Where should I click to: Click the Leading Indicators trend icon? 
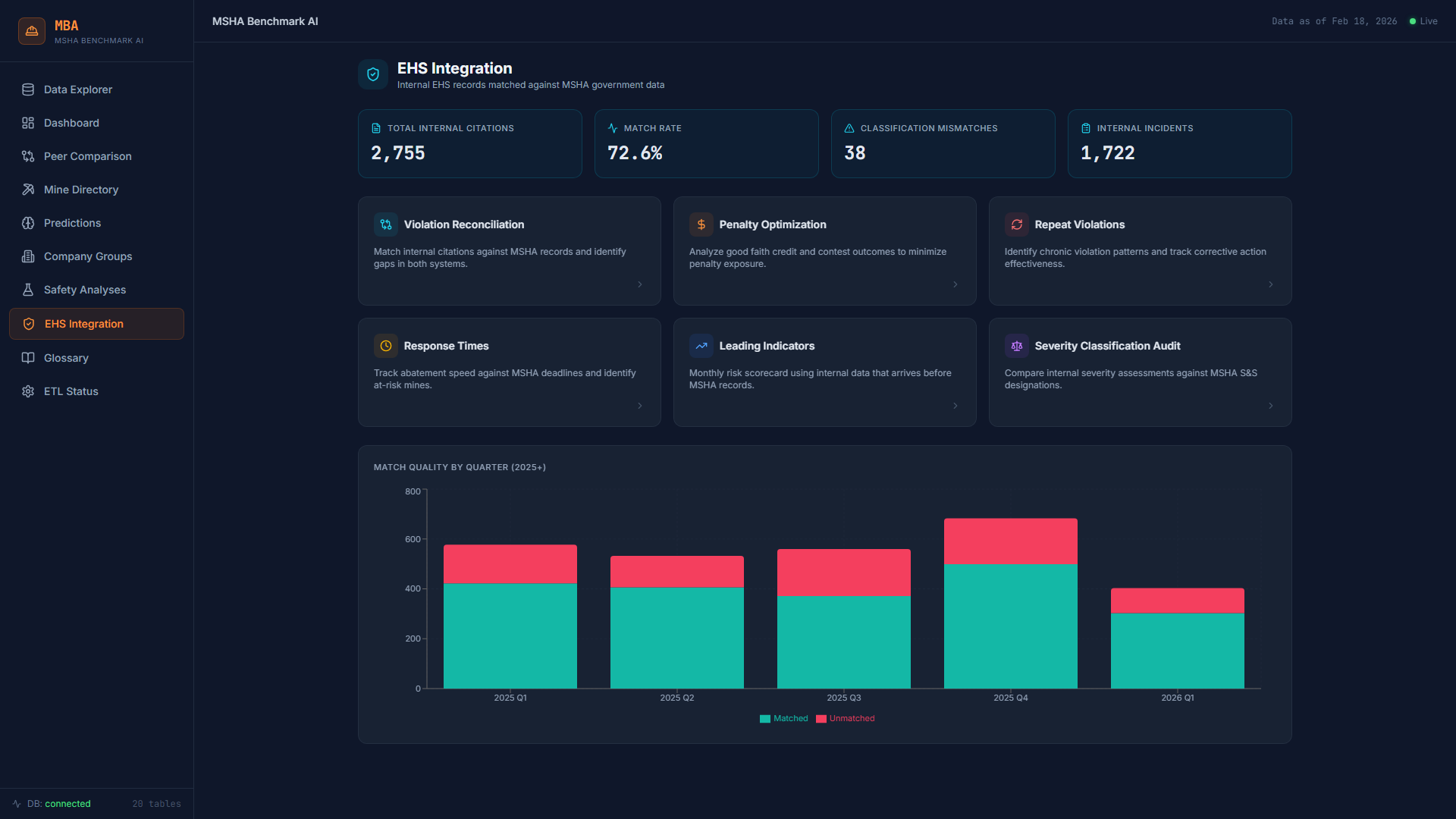(701, 346)
